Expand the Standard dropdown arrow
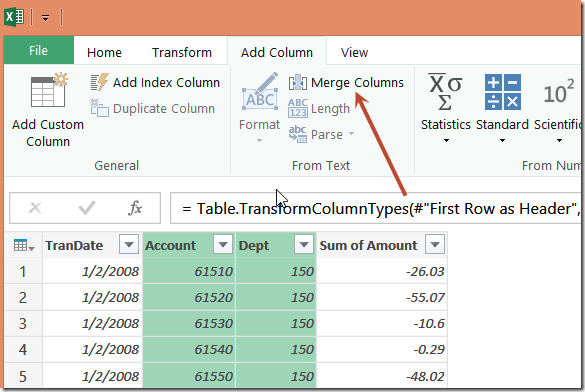The height and width of the screenshot is (392, 585). (x=502, y=141)
